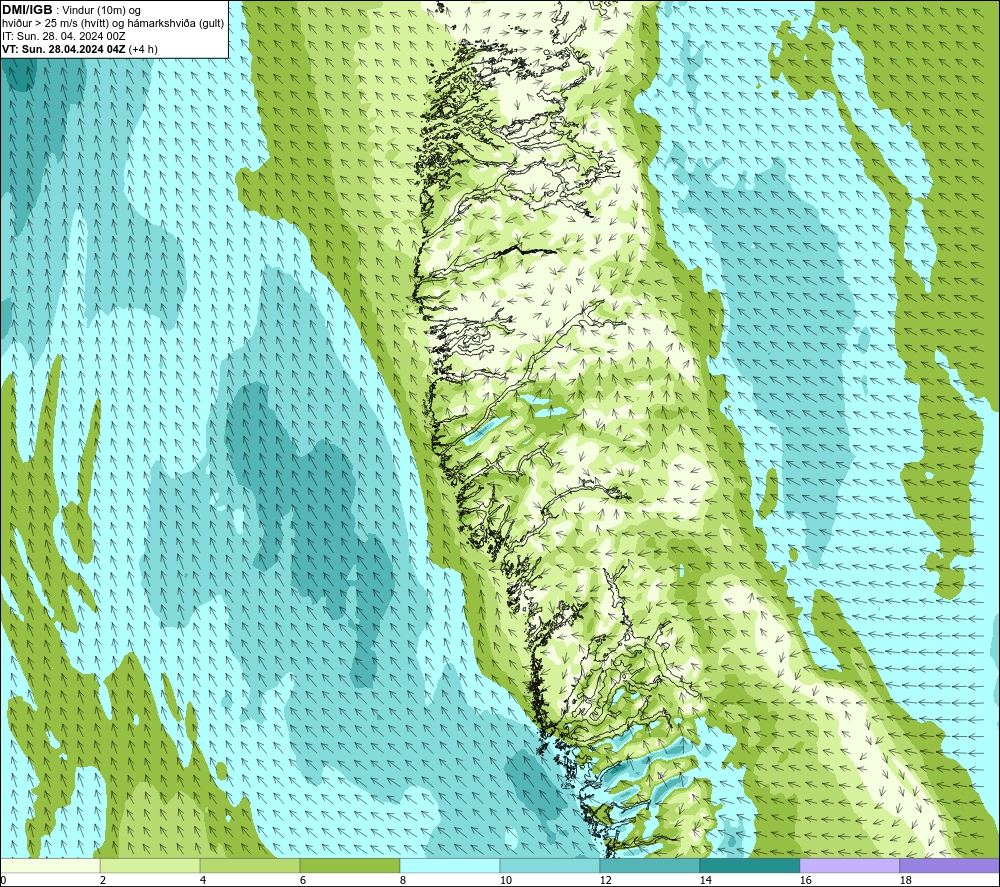Screen dimensions: 1000x887
Task: Click the '18' scale label
Action: (x=905, y=881)
